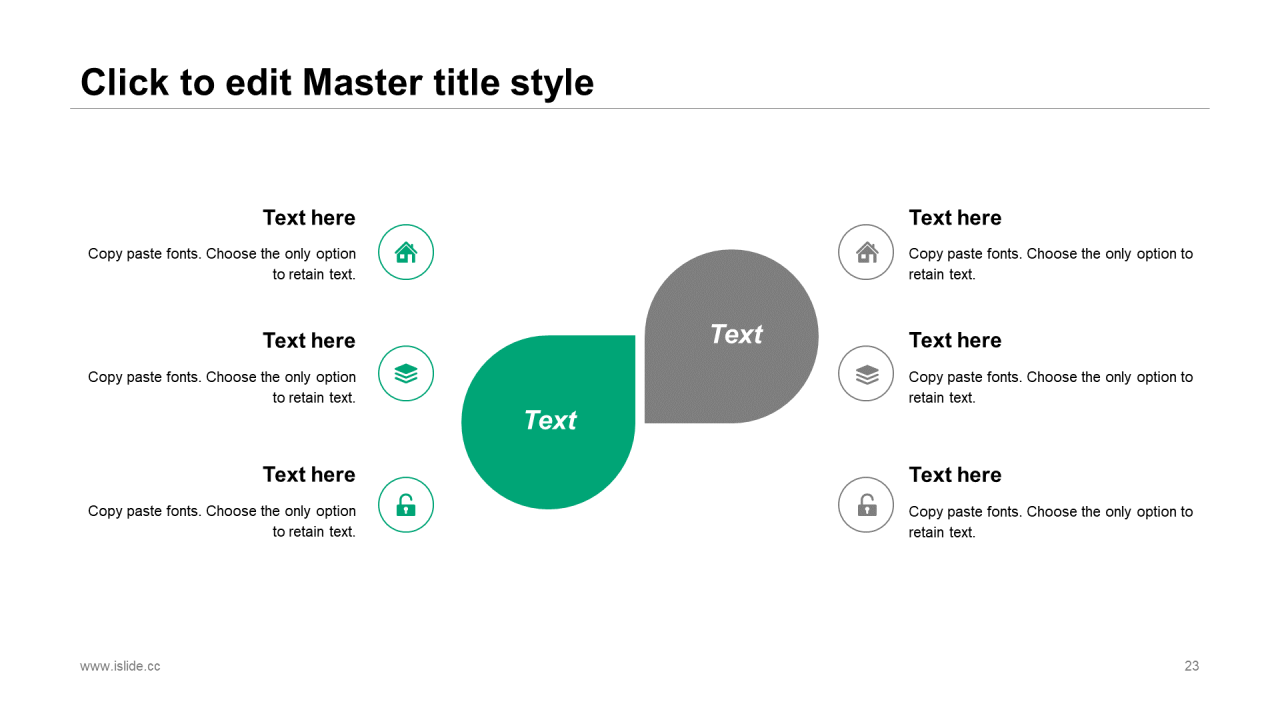Select 'Text here' heading beside gray house icon
The height and width of the screenshot is (720, 1280).
(x=955, y=218)
